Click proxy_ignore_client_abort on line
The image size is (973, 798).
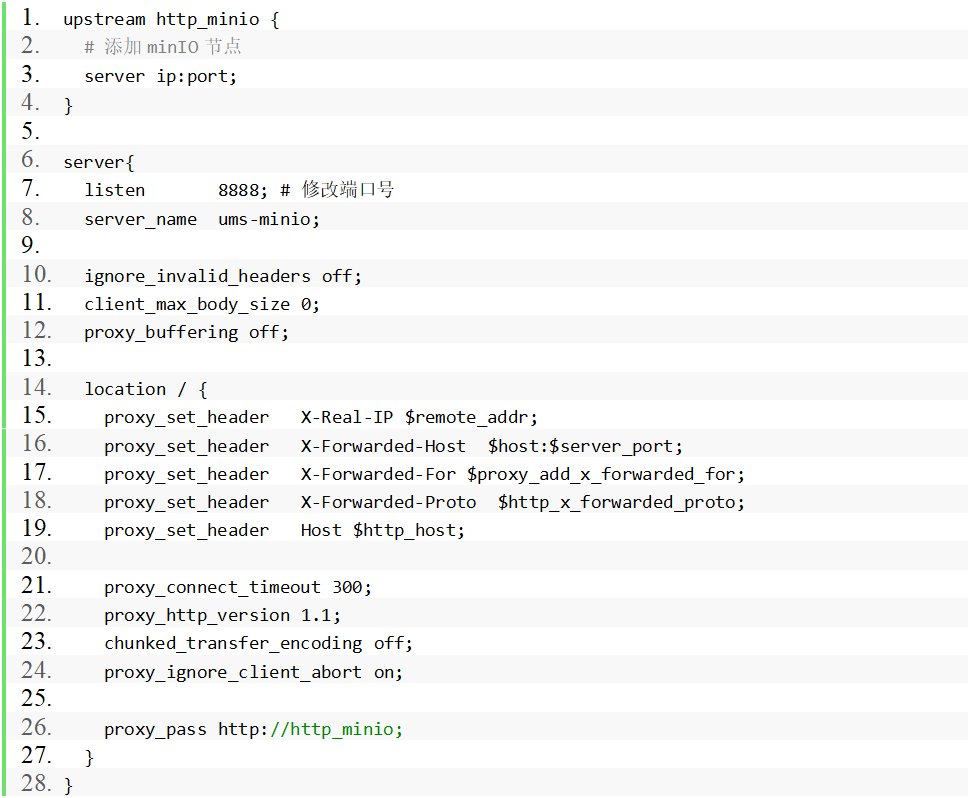tap(254, 673)
